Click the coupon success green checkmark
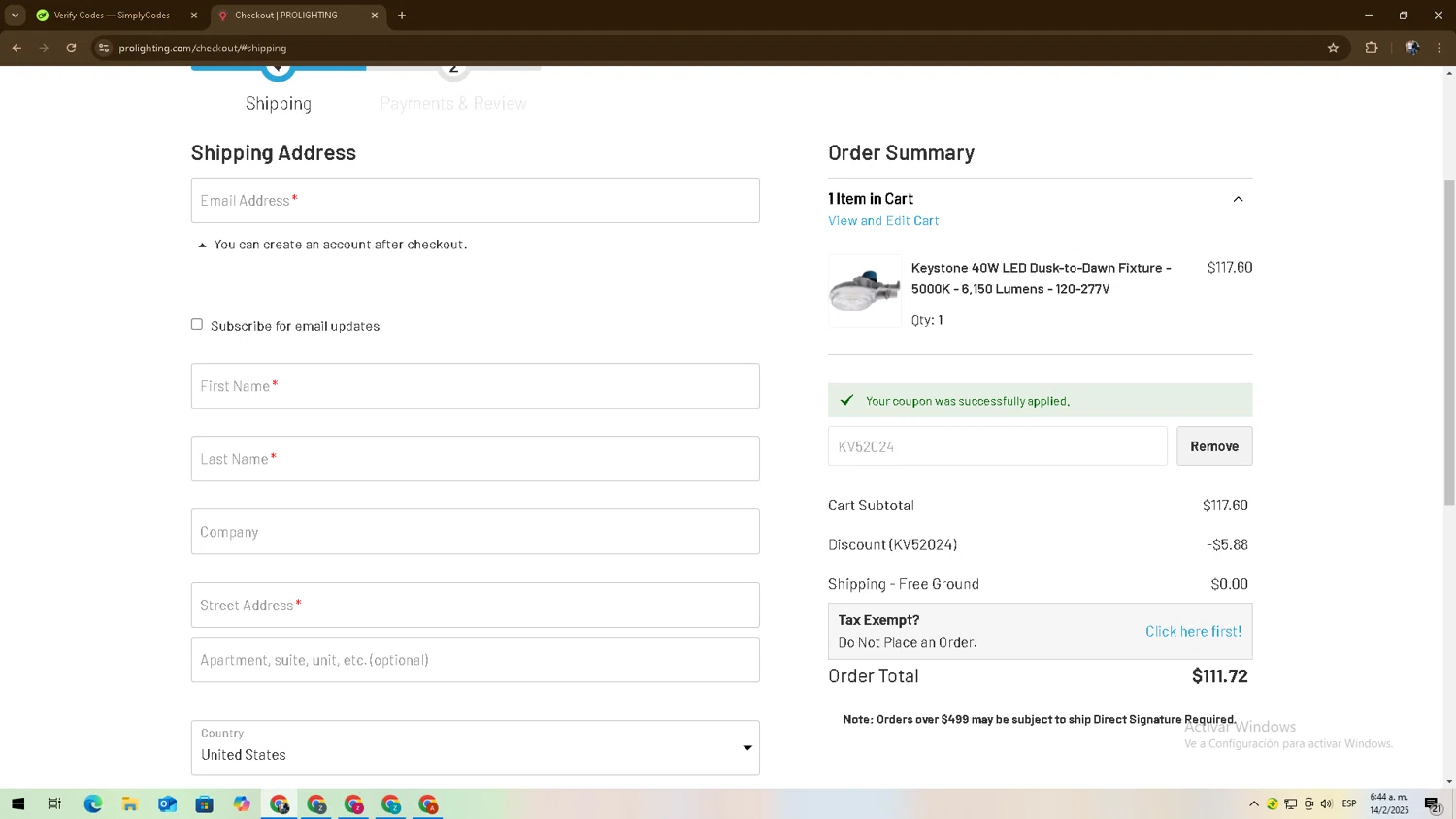The height and width of the screenshot is (819, 1456). point(846,400)
